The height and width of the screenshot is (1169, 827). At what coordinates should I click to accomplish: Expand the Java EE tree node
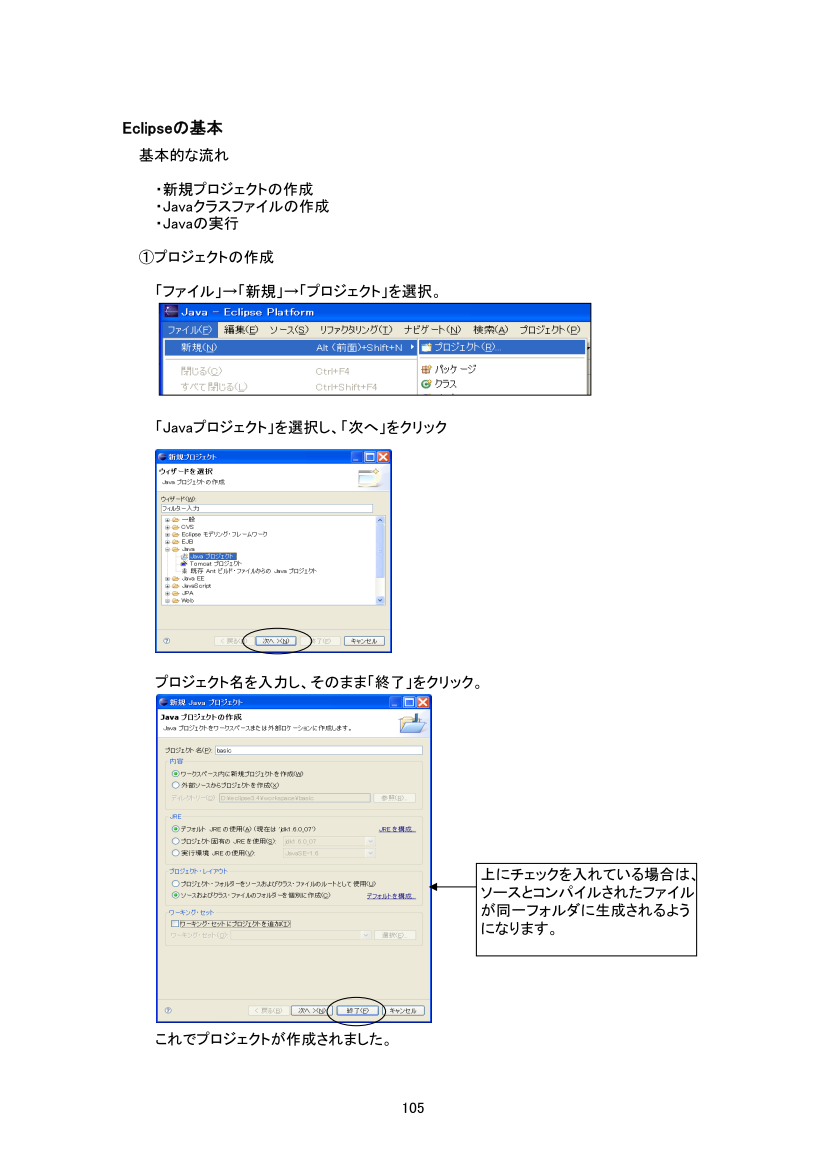[167, 578]
